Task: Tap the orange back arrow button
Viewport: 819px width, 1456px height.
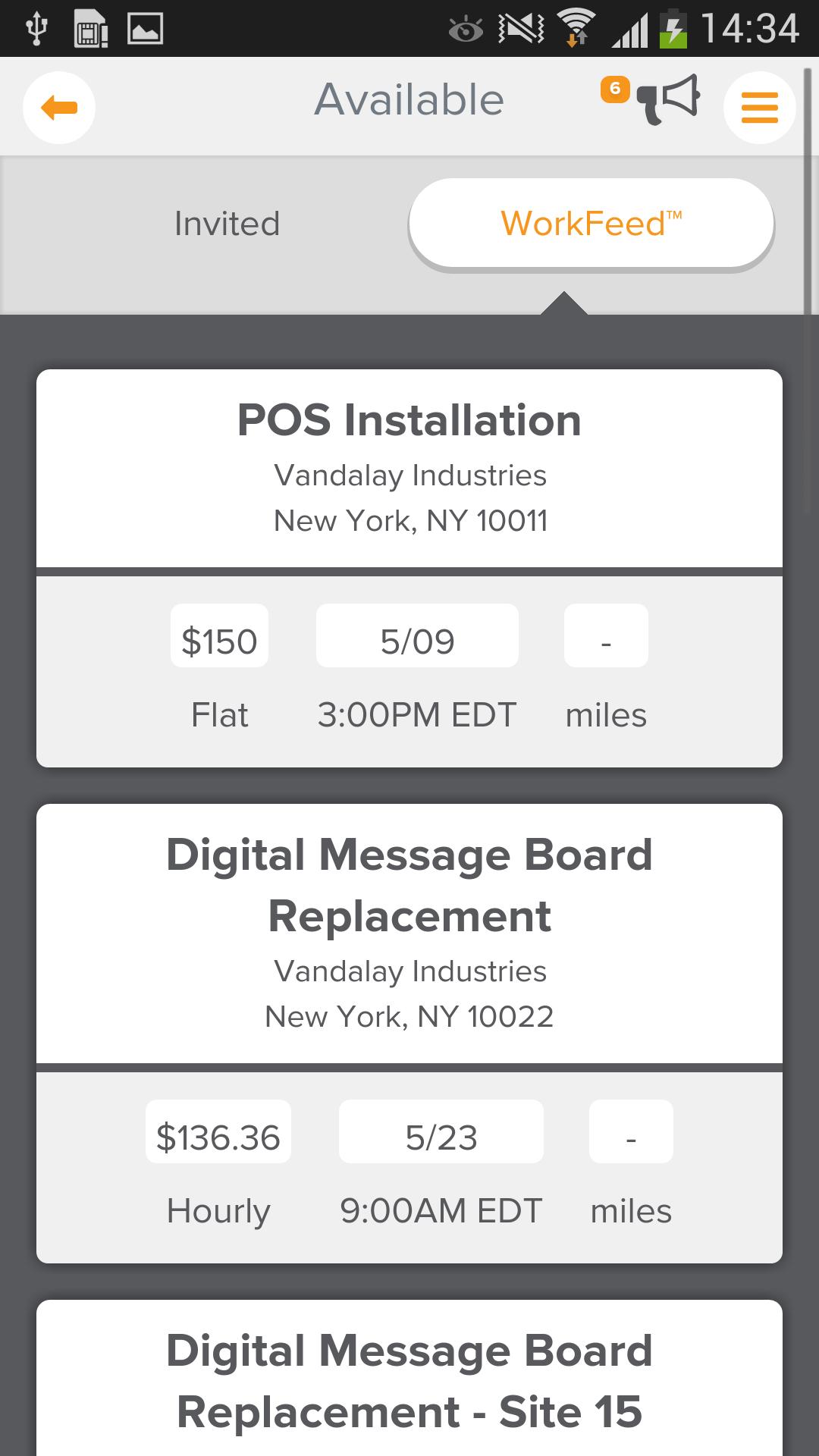Action: click(x=59, y=107)
